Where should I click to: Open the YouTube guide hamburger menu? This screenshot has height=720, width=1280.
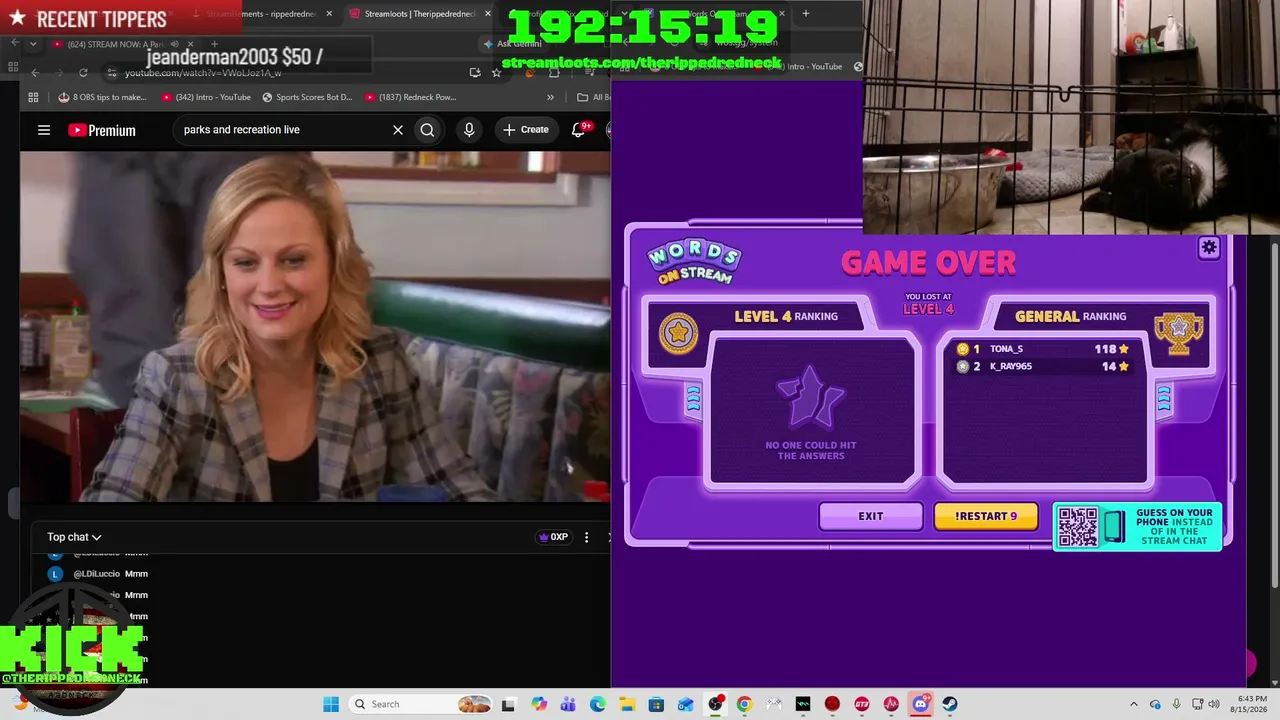(x=44, y=130)
